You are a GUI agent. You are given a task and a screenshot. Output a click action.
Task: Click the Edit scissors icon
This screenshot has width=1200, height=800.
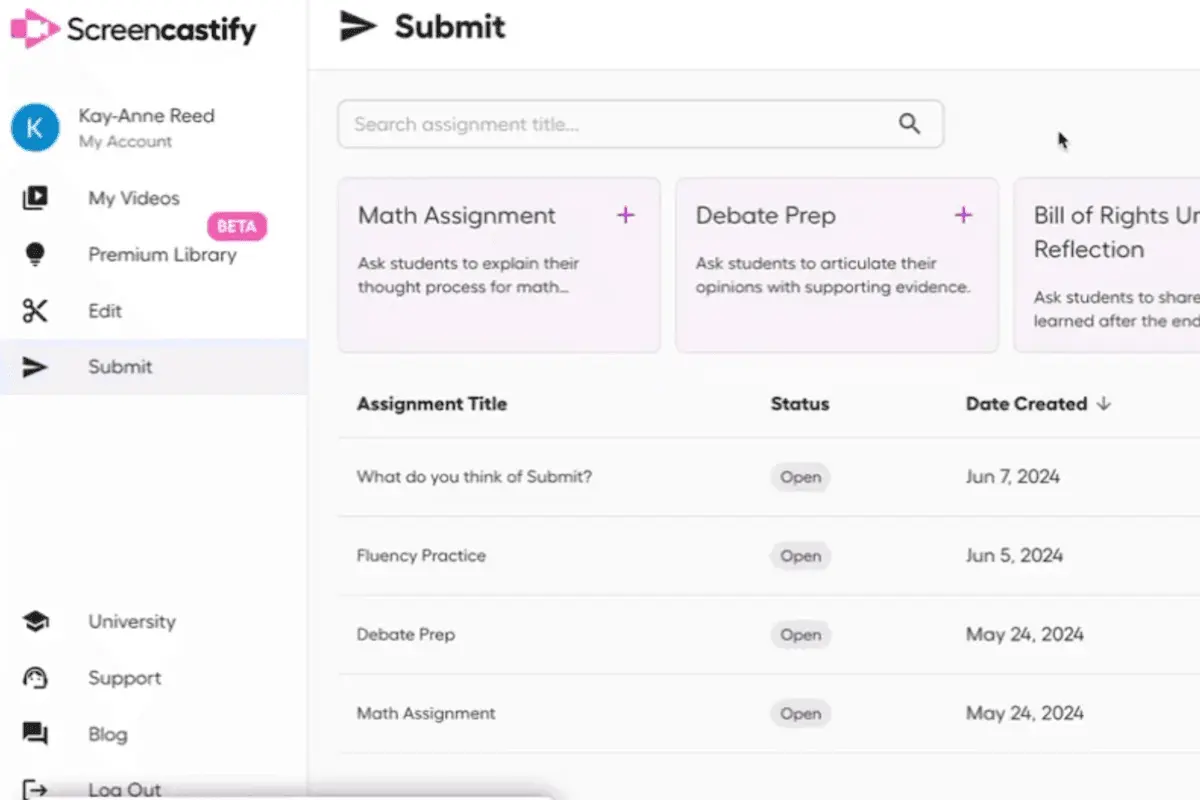point(35,311)
